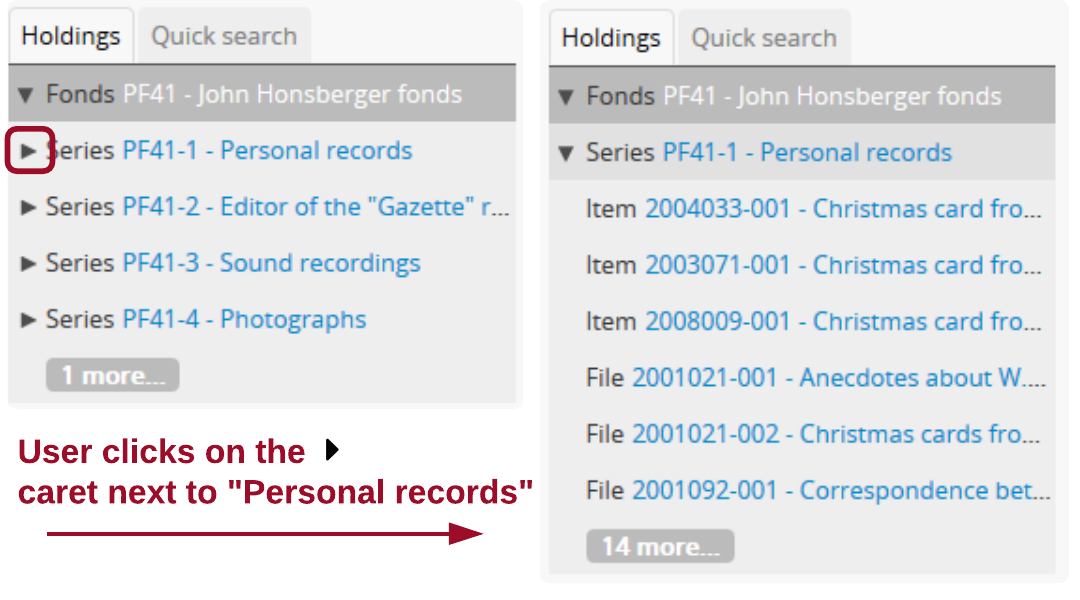Screen dimensions: 1080x600
Task: Expand the PF41-1 Personal records caret in left panel
Action: 29,151
